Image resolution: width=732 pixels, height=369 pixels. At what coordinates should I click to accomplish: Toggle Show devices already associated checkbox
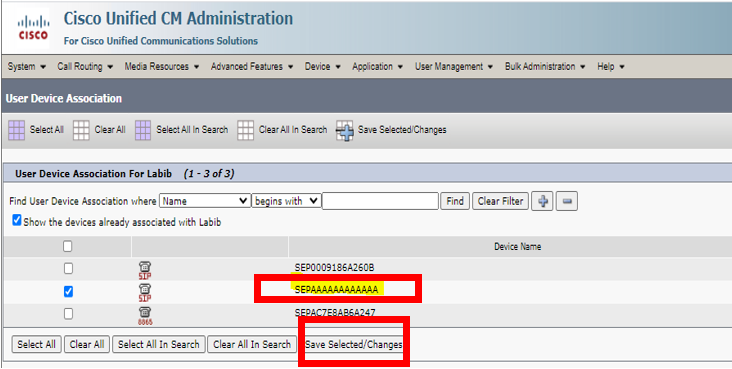(17, 221)
